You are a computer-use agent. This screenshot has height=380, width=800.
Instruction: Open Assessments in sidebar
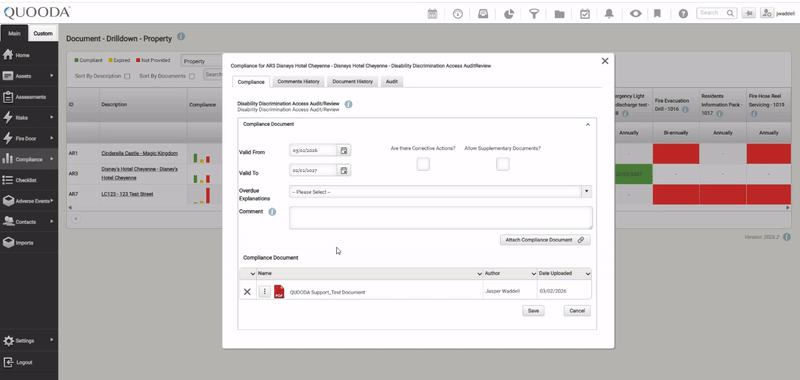pyautogui.click(x=29, y=97)
